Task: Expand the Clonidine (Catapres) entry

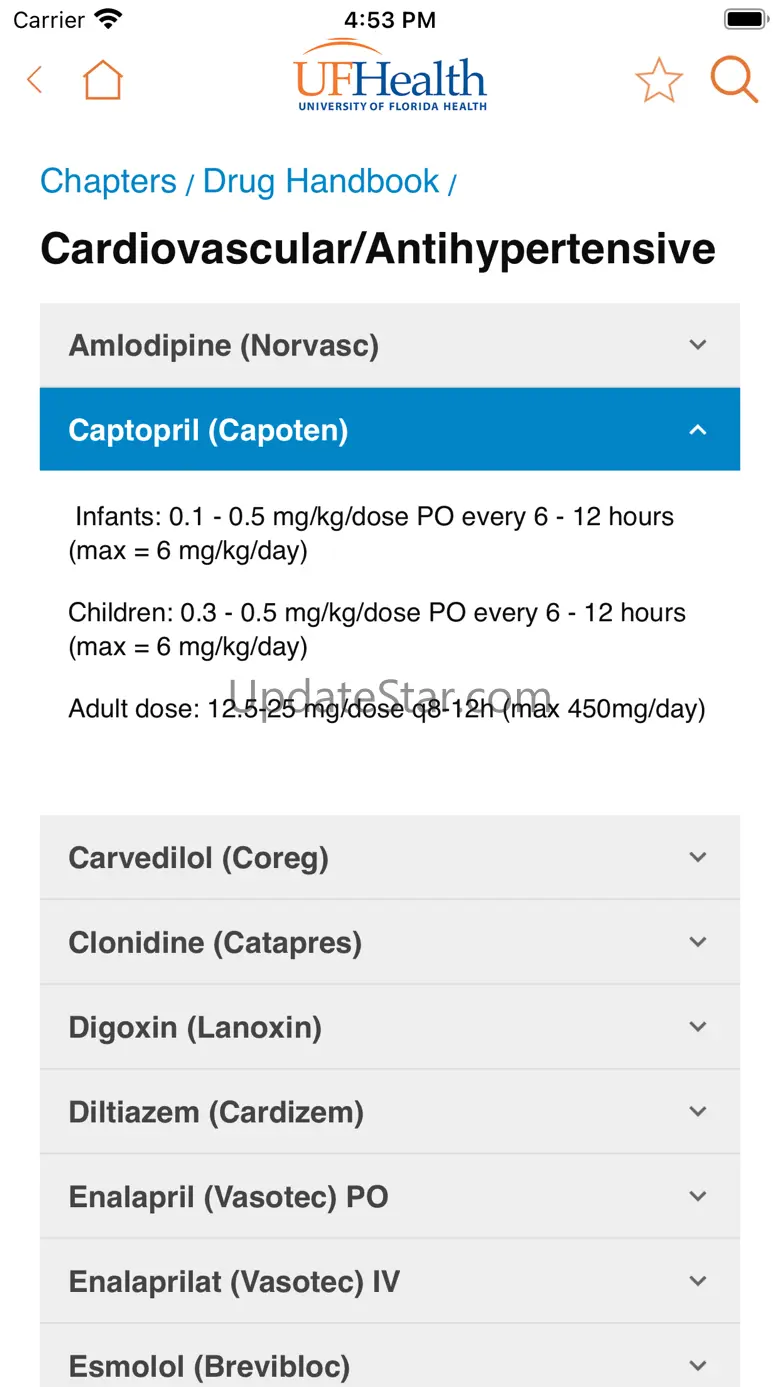Action: [x=389, y=942]
